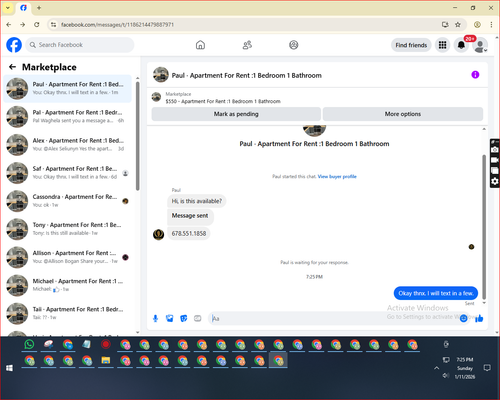Viewport: 500px width, 400px height.
Task: Choose a sticker icon
Action: point(184,319)
